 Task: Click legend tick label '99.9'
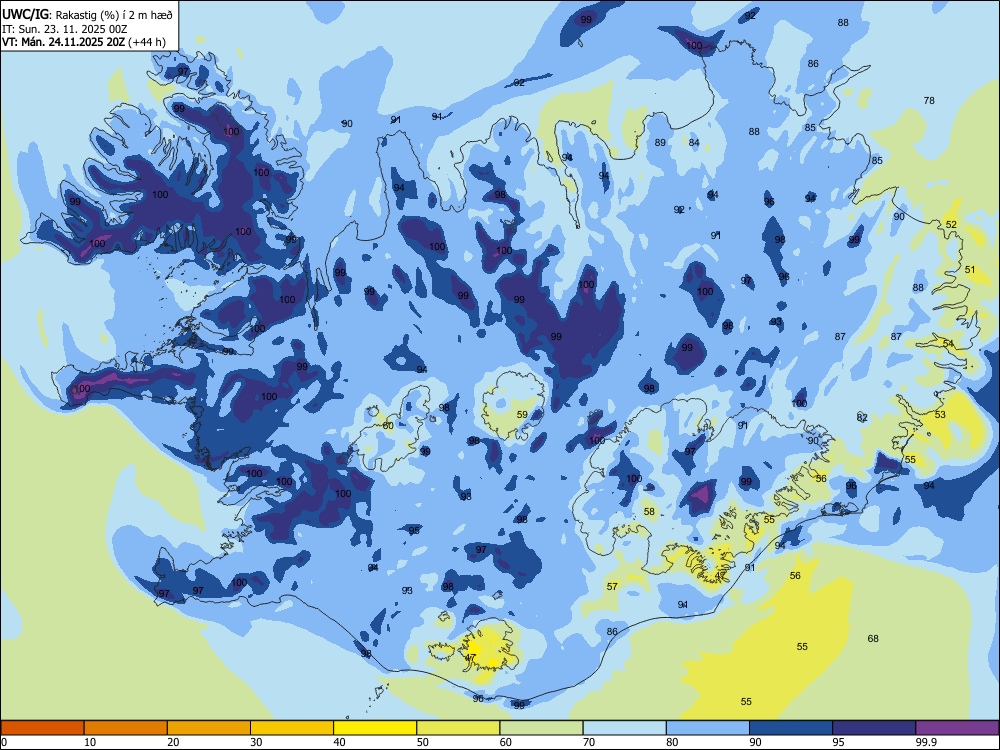tap(926, 742)
